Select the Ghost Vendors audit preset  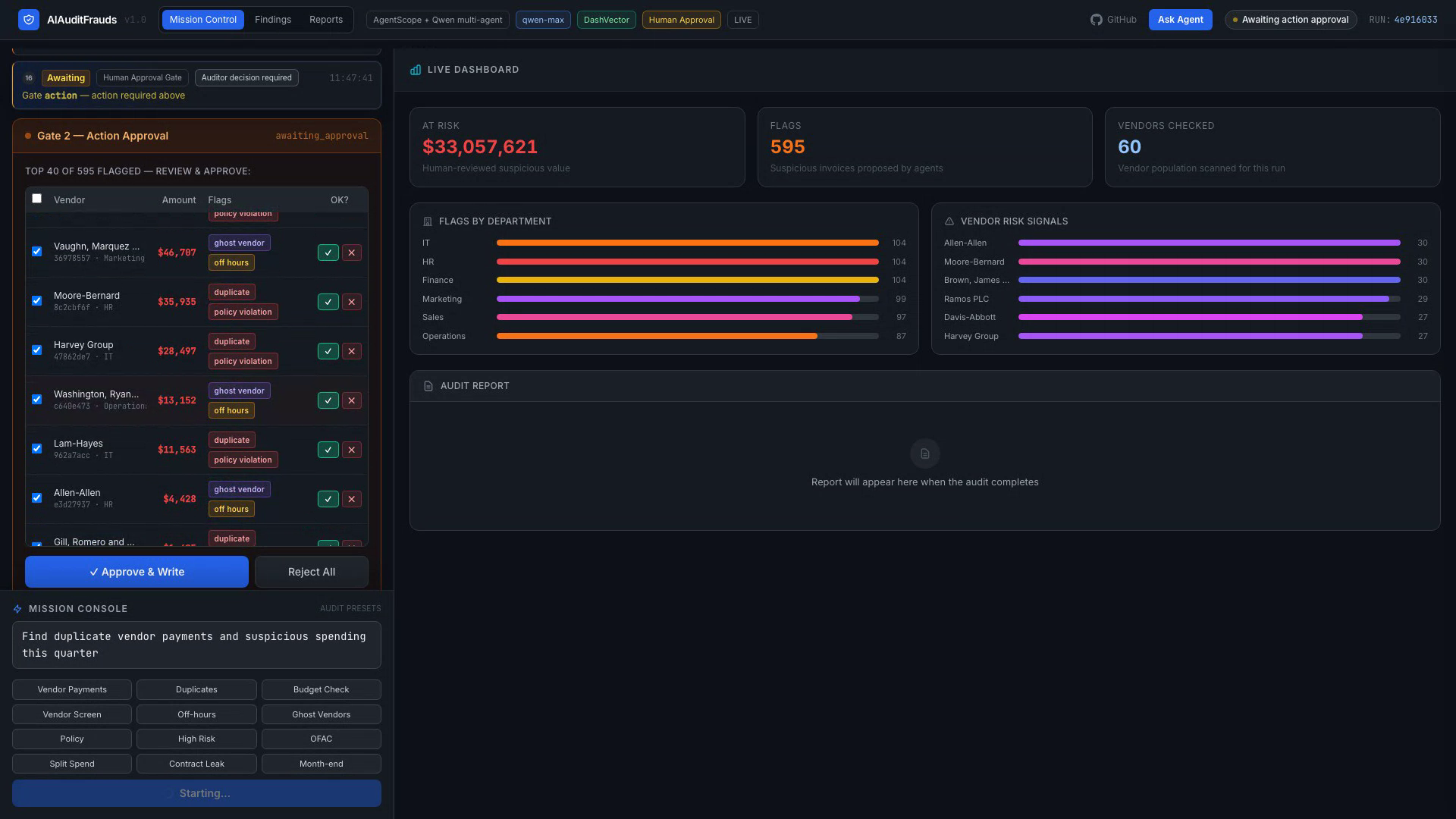(322, 714)
